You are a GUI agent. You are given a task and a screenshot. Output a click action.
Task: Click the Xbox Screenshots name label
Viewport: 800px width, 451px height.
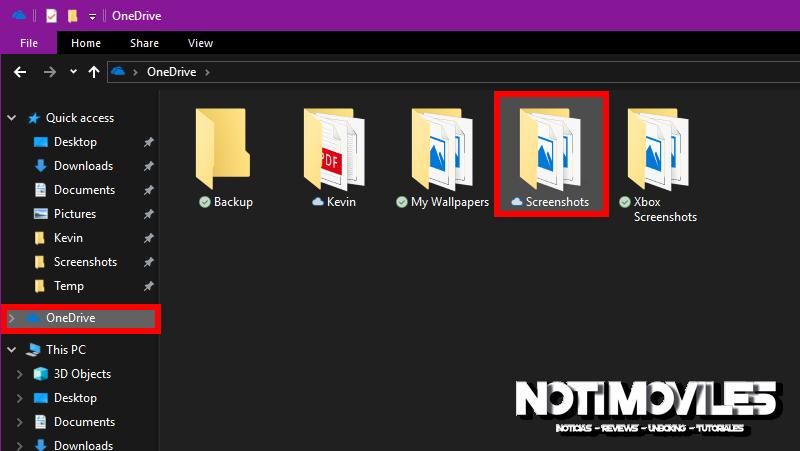[665, 209]
